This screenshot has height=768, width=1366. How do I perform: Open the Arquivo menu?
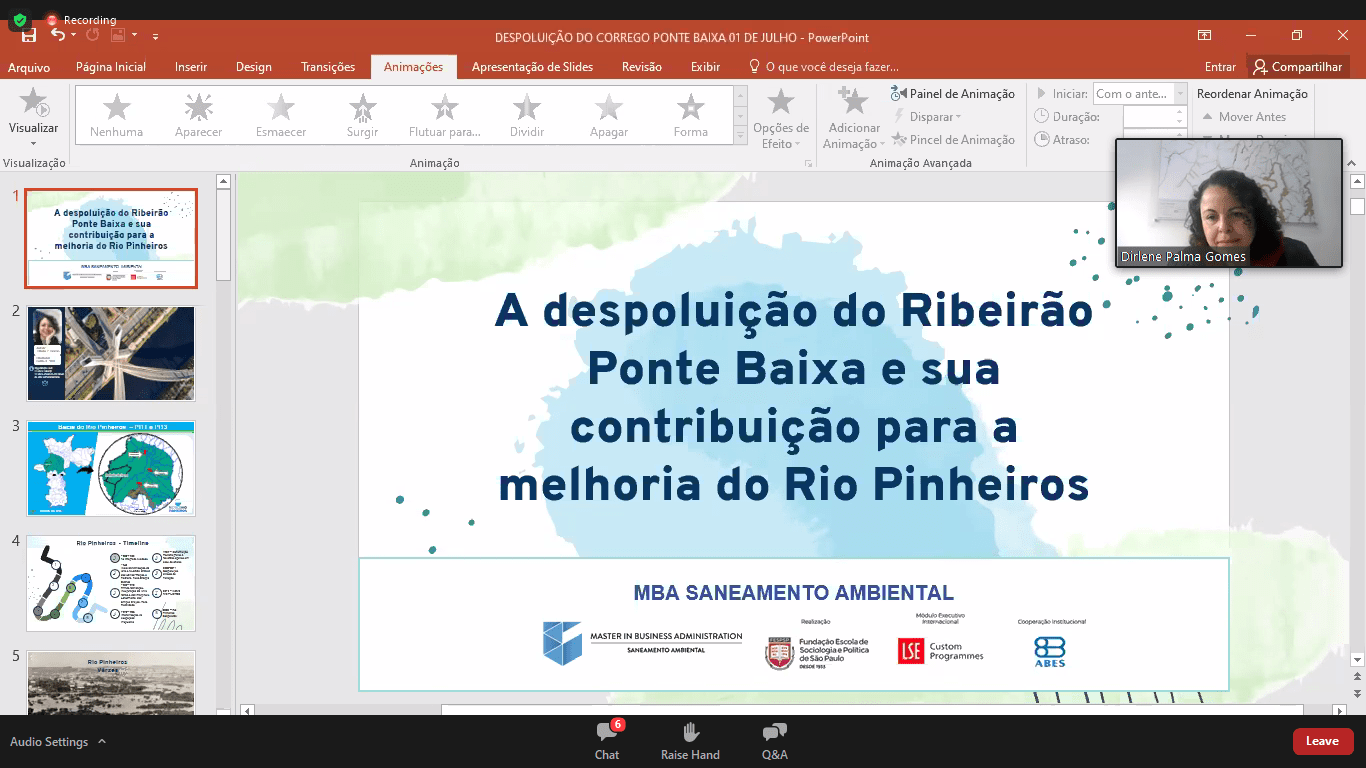point(29,67)
